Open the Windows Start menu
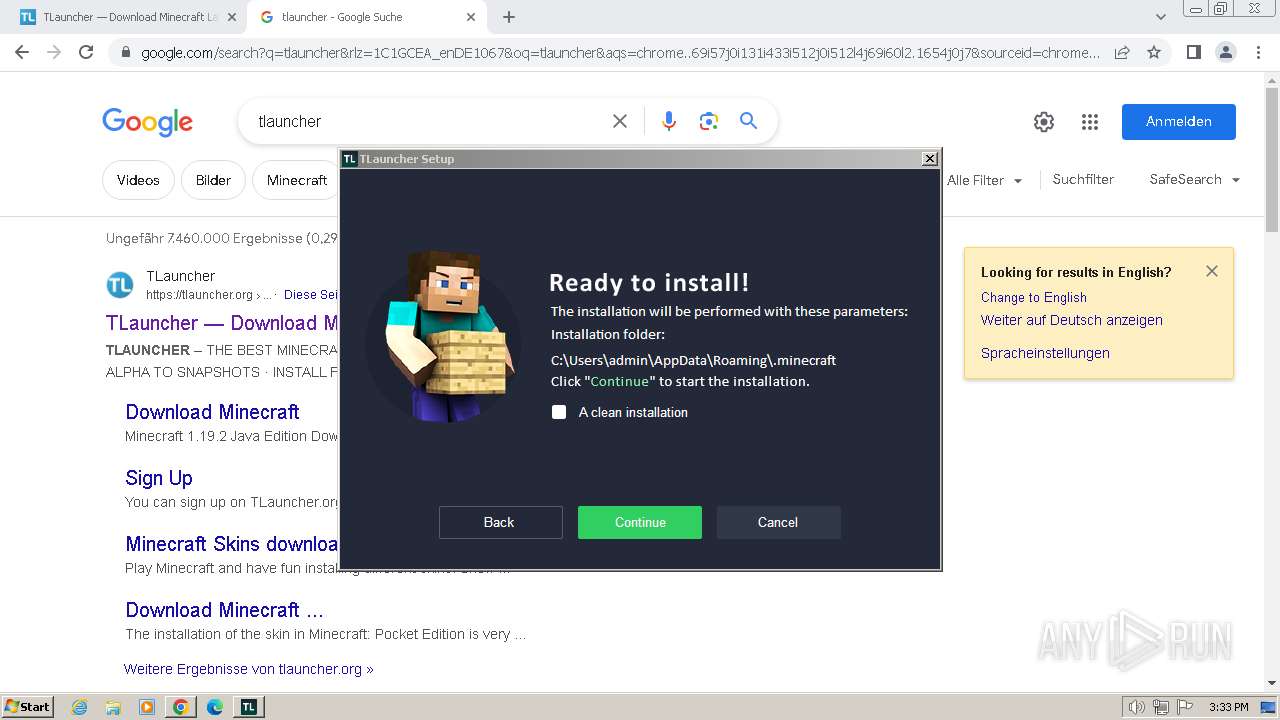The height and width of the screenshot is (720, 1280). [28, 706]
